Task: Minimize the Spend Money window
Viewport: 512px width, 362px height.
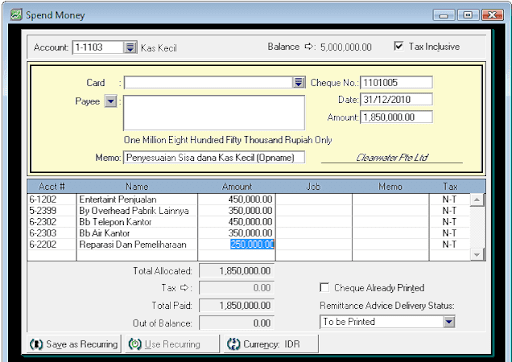Action: 444,15
